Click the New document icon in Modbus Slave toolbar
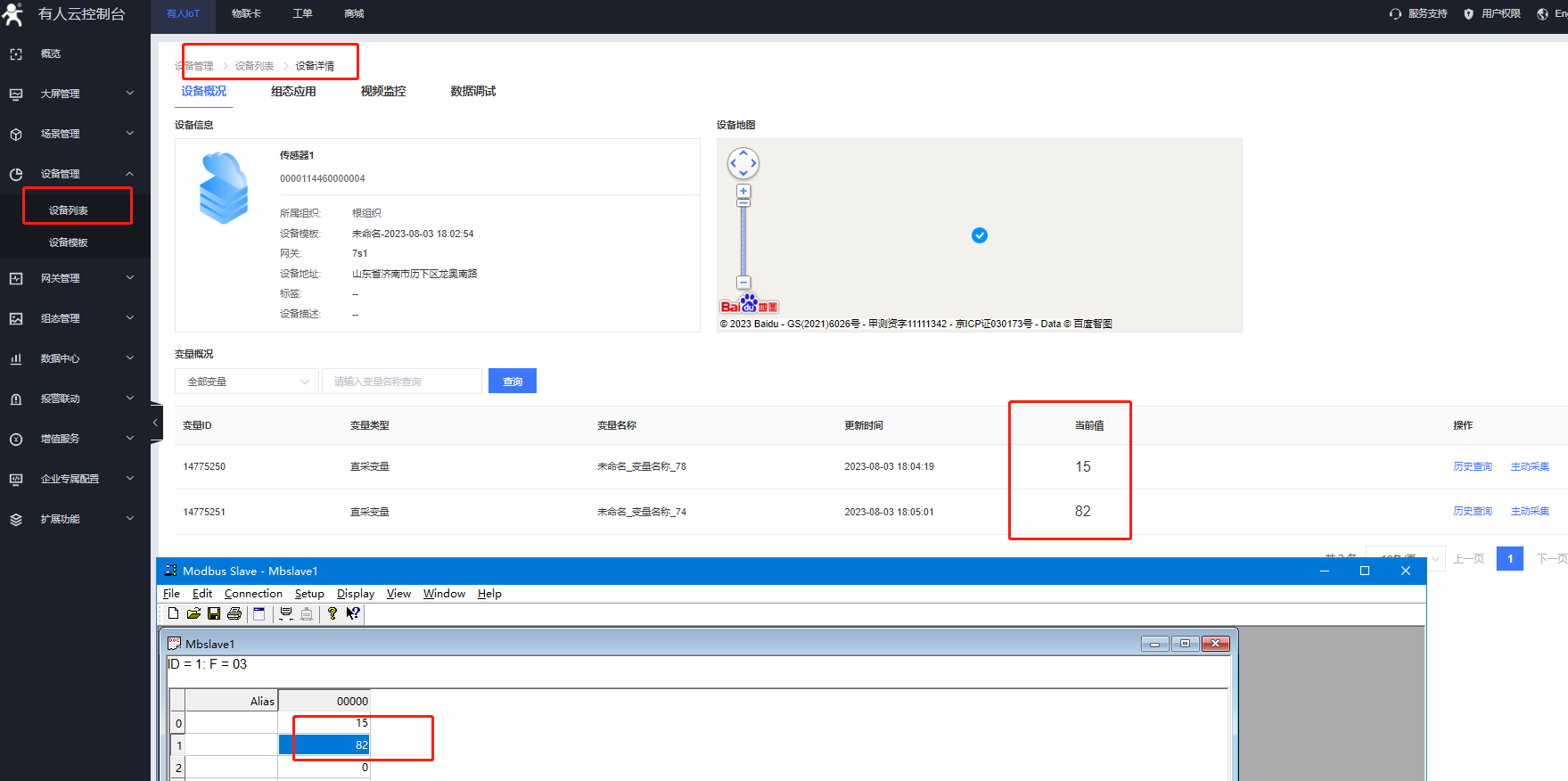Image resolution: width=1568 pixels, height=781 pixels. (x=173, y=613)
